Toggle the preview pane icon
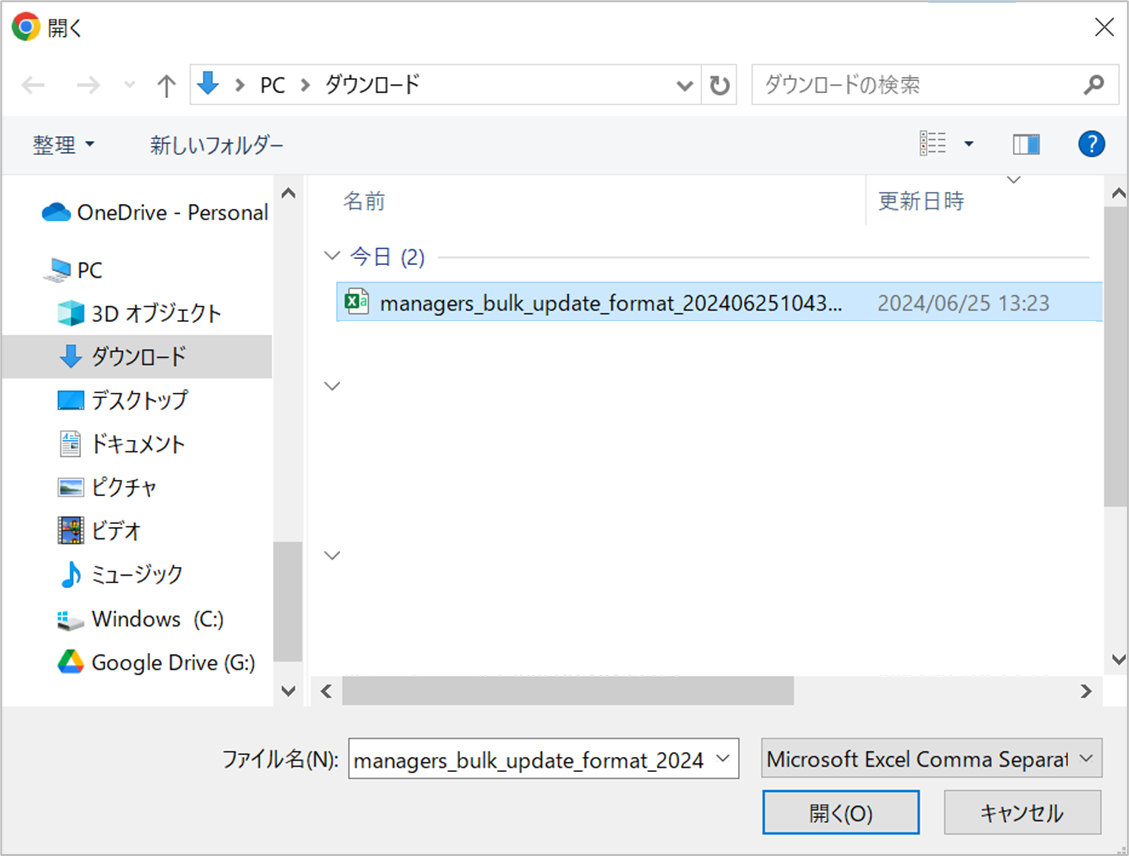This screenshot has height=856, width=1129. (1026, 145)
